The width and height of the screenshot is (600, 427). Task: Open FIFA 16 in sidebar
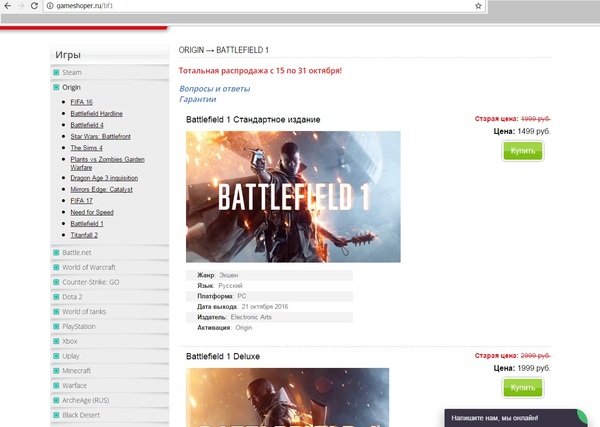[x=83, y=102]
